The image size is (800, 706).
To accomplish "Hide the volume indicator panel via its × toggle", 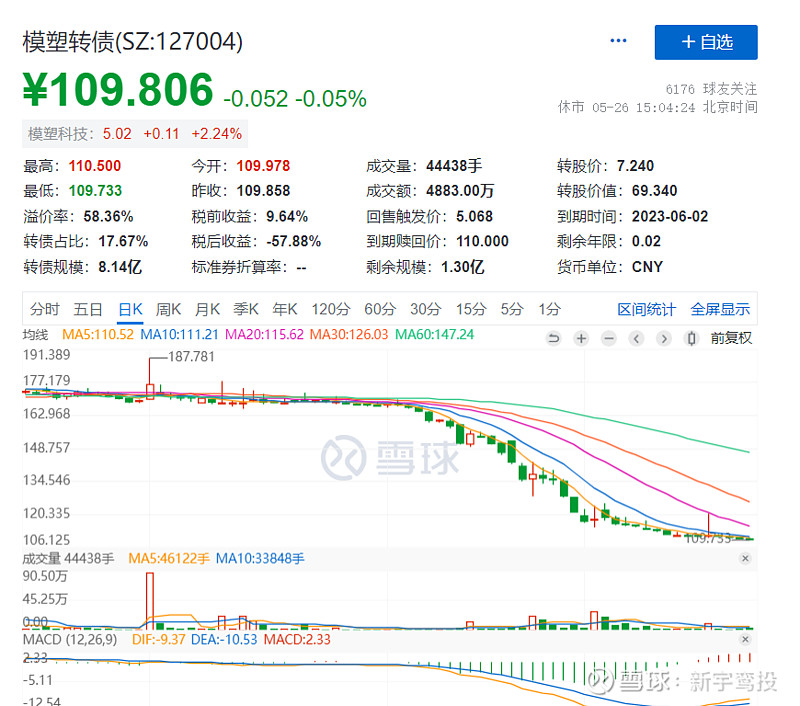I will pyautogui.click(x=745, y=559).
